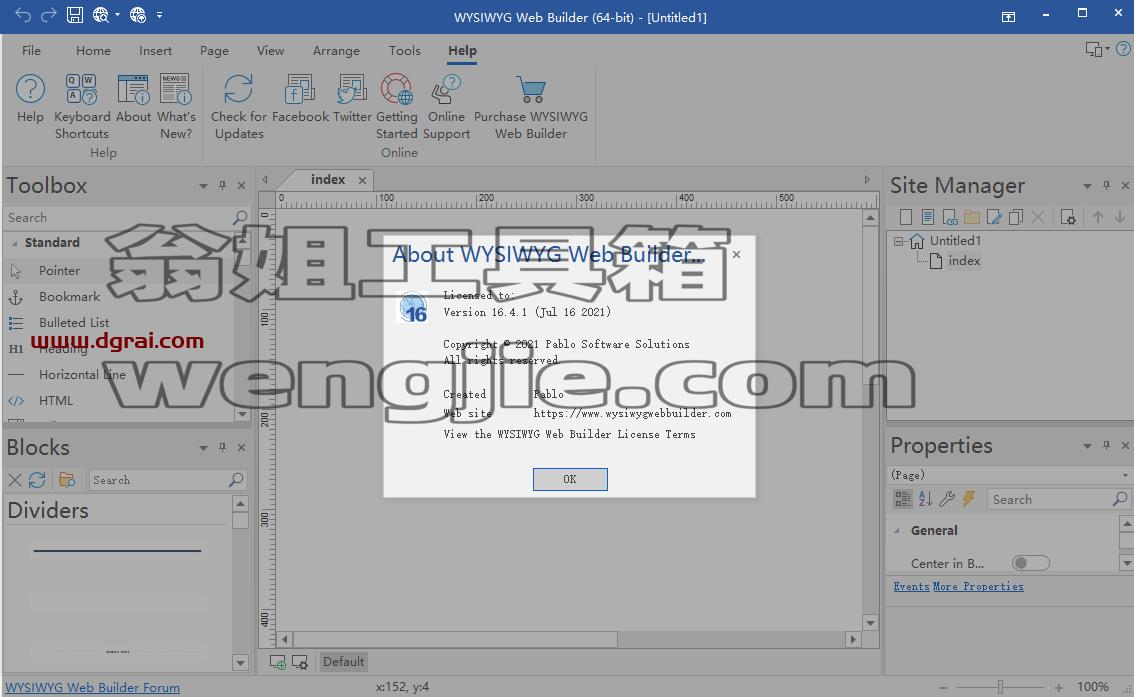1134x697 pixels.
Task: Open page properties gear icon in Site Manager
Action: 1068,217
